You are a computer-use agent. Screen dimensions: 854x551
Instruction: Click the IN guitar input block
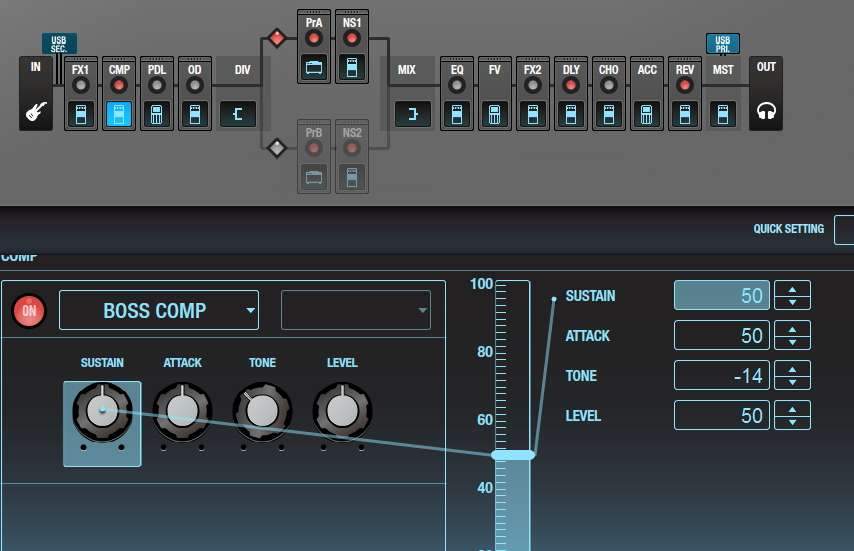pos(36,94)
